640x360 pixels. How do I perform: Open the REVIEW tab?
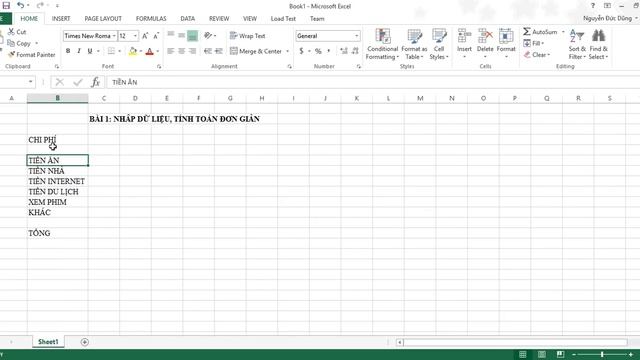[219, 19]
